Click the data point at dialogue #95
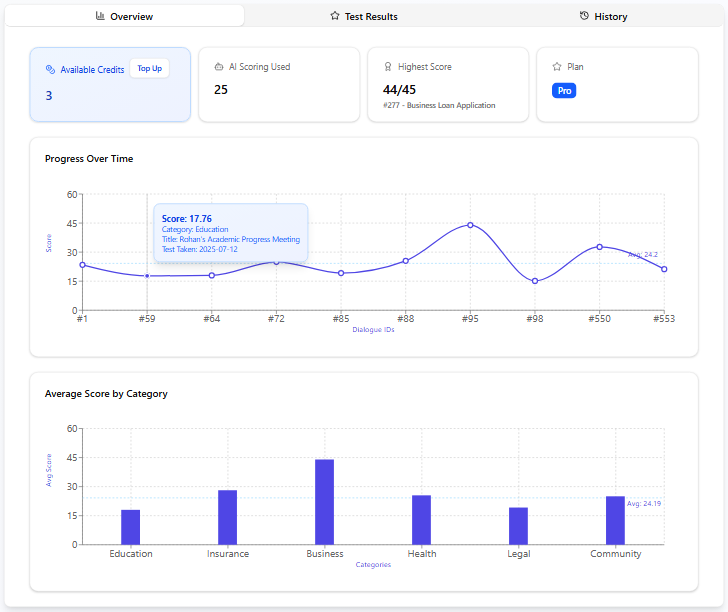Viewport: 728px width, 612px height. tap(470, 225)
